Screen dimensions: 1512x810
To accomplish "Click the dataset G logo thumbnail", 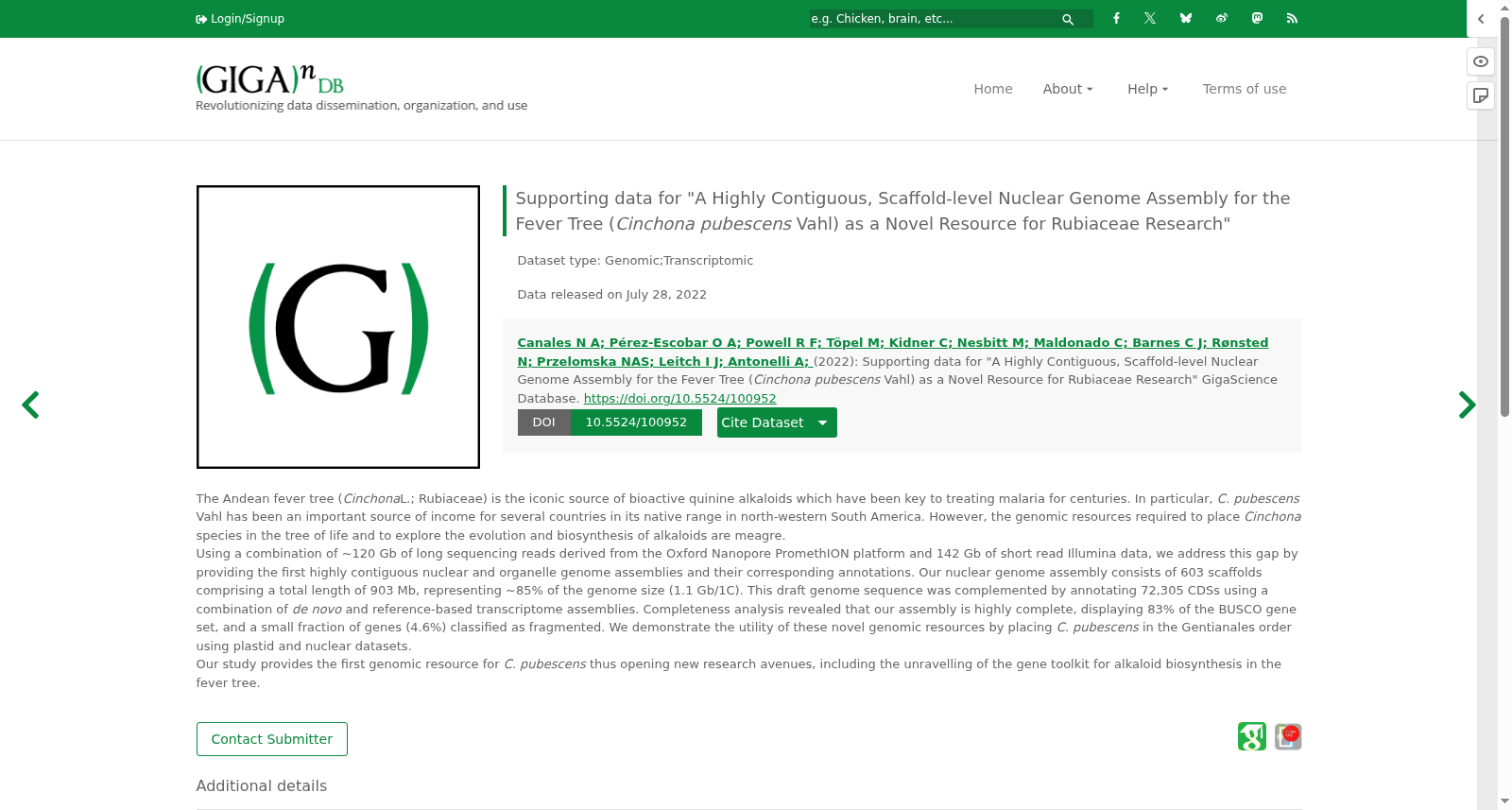I will click(x=338, y=327).
